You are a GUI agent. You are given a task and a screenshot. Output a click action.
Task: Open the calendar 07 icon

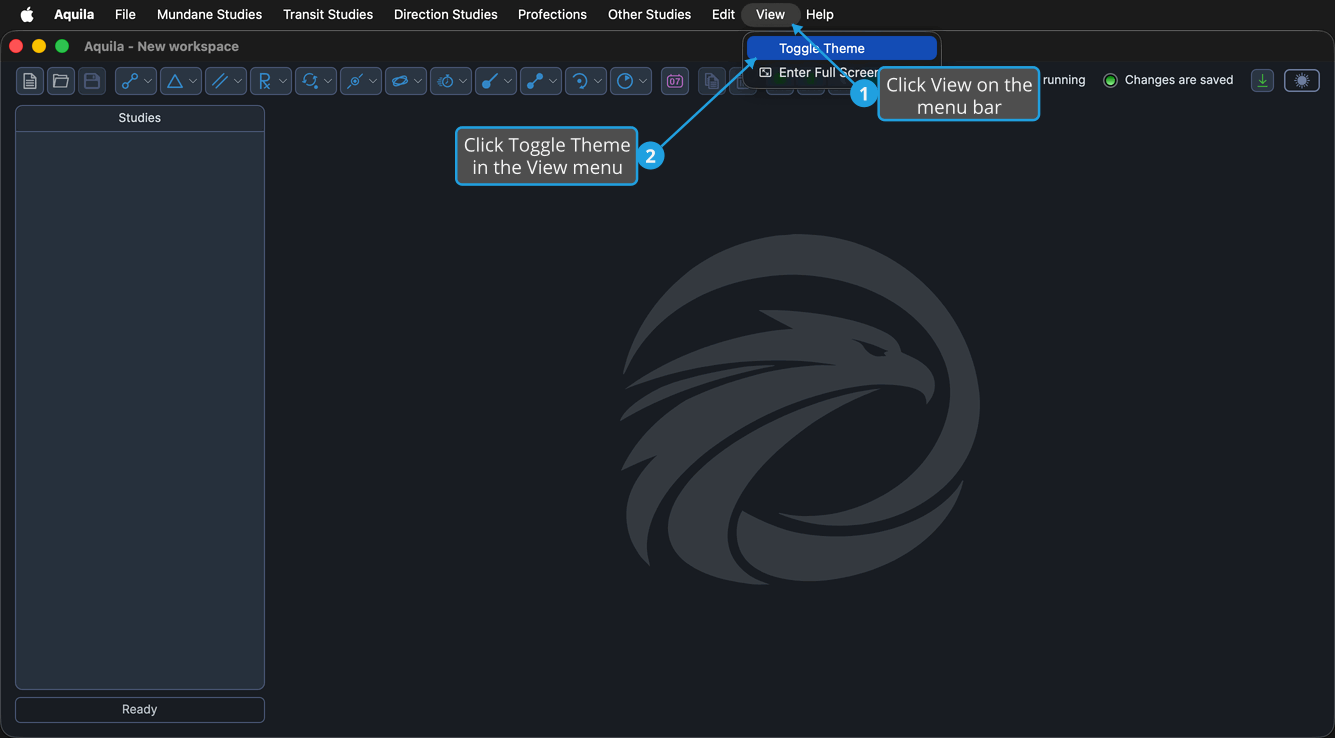[675, 81]
